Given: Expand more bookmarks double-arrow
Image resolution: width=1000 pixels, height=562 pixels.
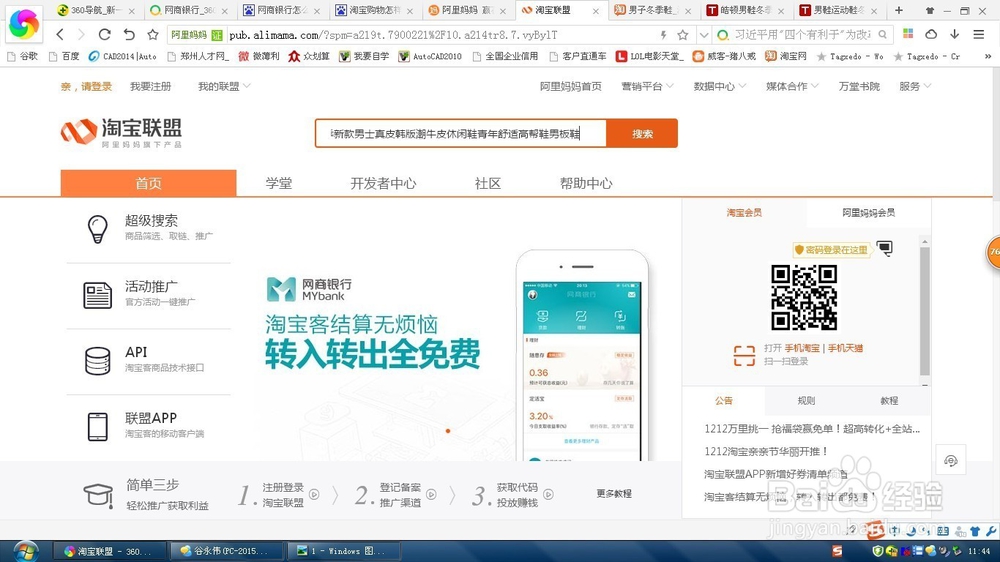Looking at the screenshot, I should [x=987, y=56].
